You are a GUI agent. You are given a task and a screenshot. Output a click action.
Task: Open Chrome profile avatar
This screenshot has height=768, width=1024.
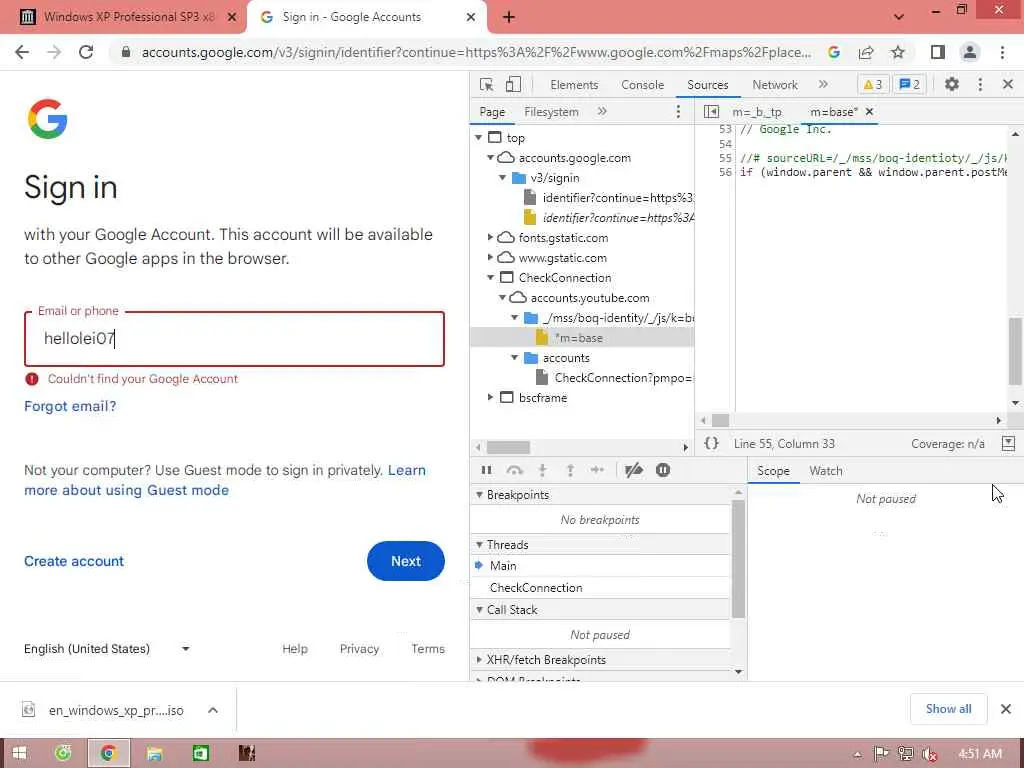pyautogui.click(x=970, y=52)
